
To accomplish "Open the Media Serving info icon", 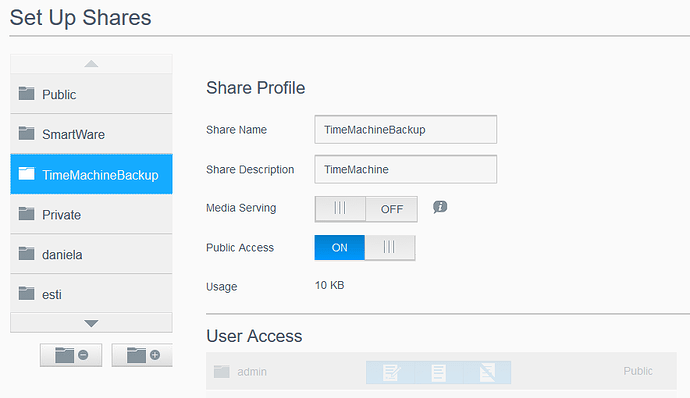I will 440,207.
